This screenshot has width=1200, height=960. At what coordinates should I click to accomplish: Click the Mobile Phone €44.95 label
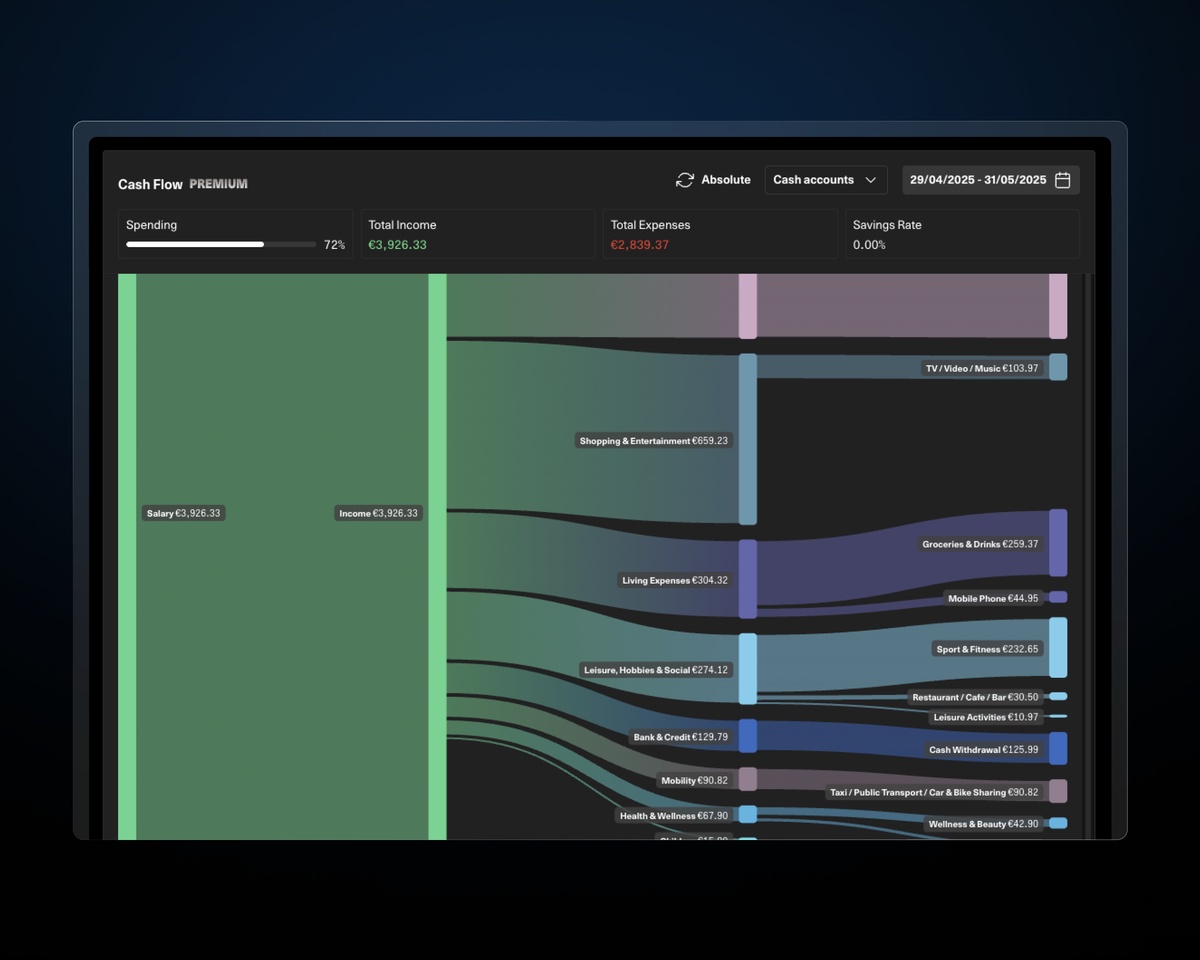point(994,598)
